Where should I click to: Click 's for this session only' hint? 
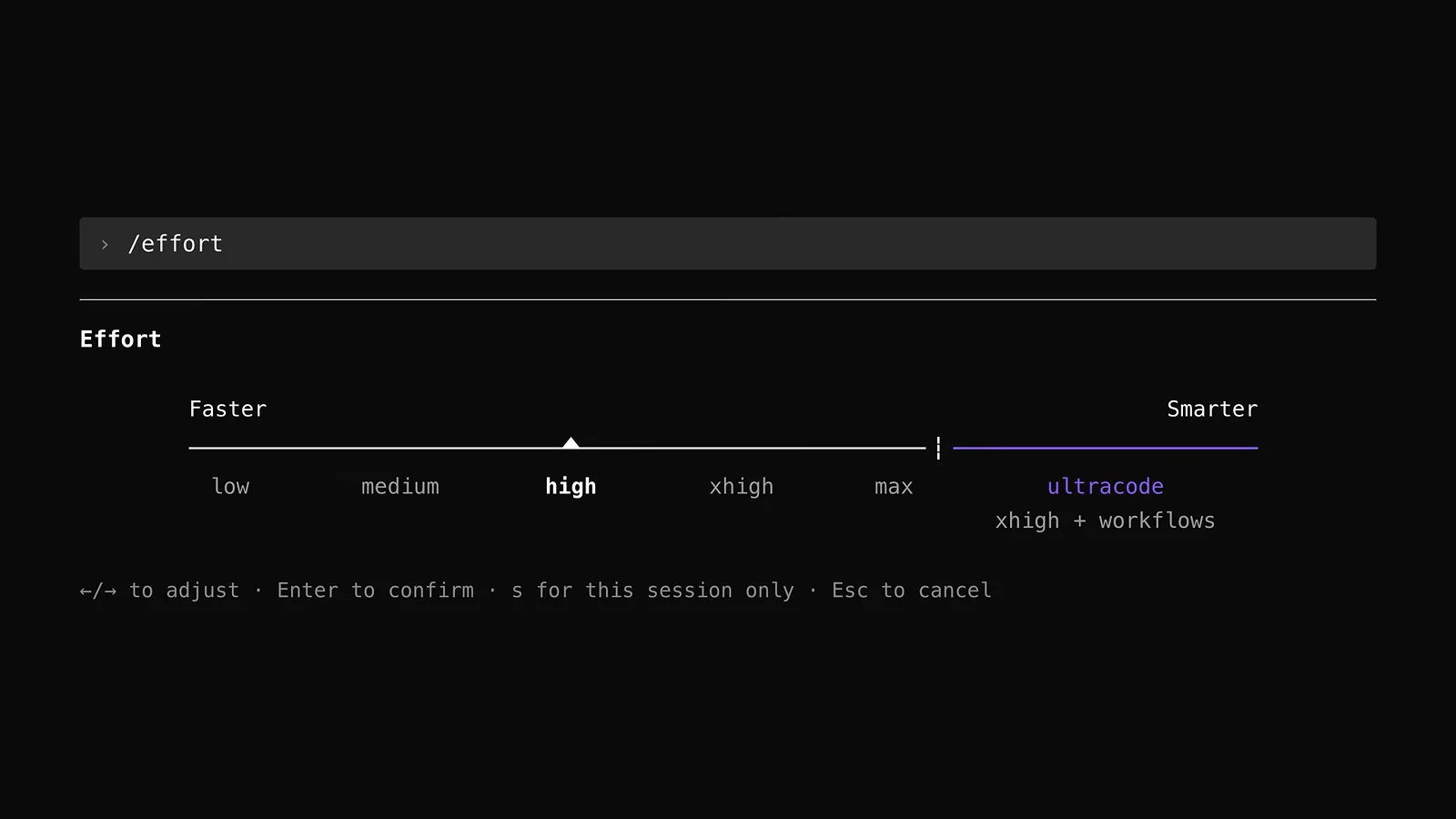(652, 590)
